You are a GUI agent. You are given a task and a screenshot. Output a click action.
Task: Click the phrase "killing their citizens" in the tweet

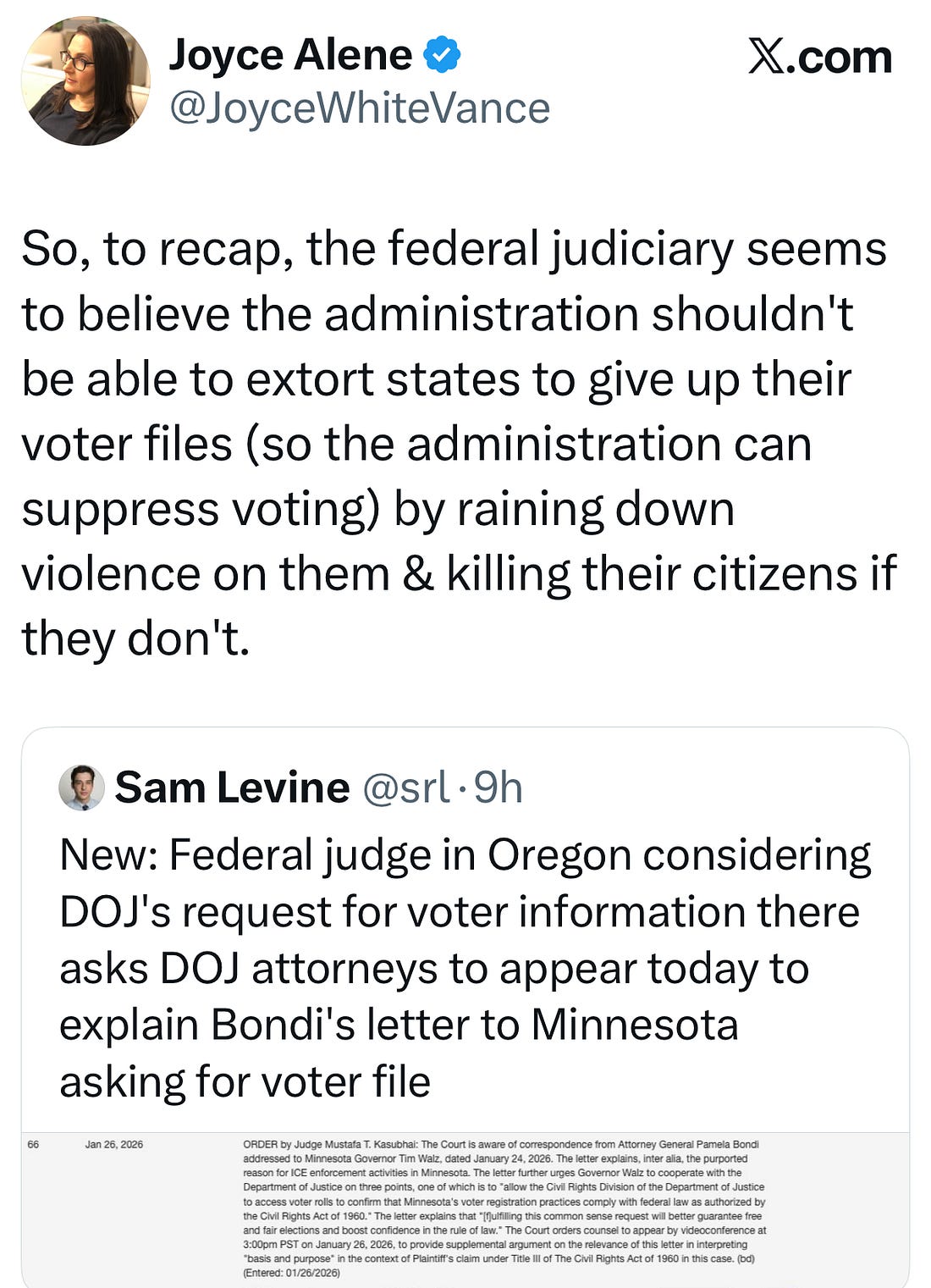[x=651, y=574]
